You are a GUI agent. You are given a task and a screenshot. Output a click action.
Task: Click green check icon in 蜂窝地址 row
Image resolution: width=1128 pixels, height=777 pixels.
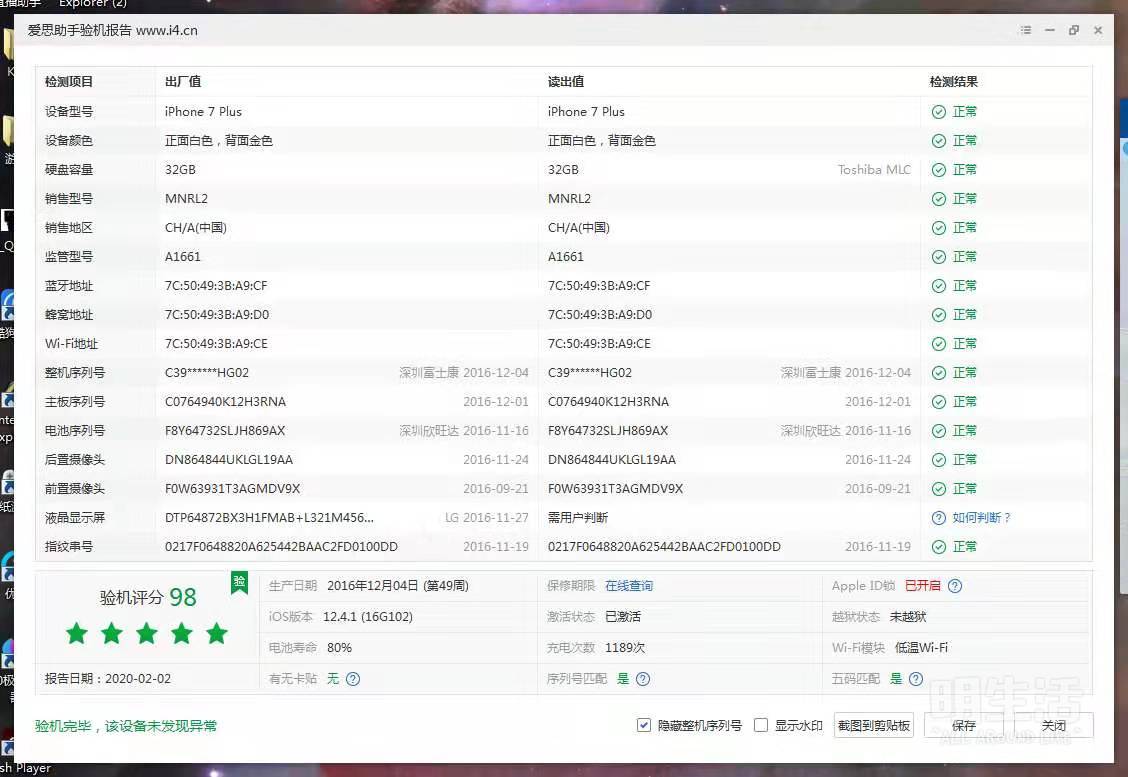(x=939, y=314)
